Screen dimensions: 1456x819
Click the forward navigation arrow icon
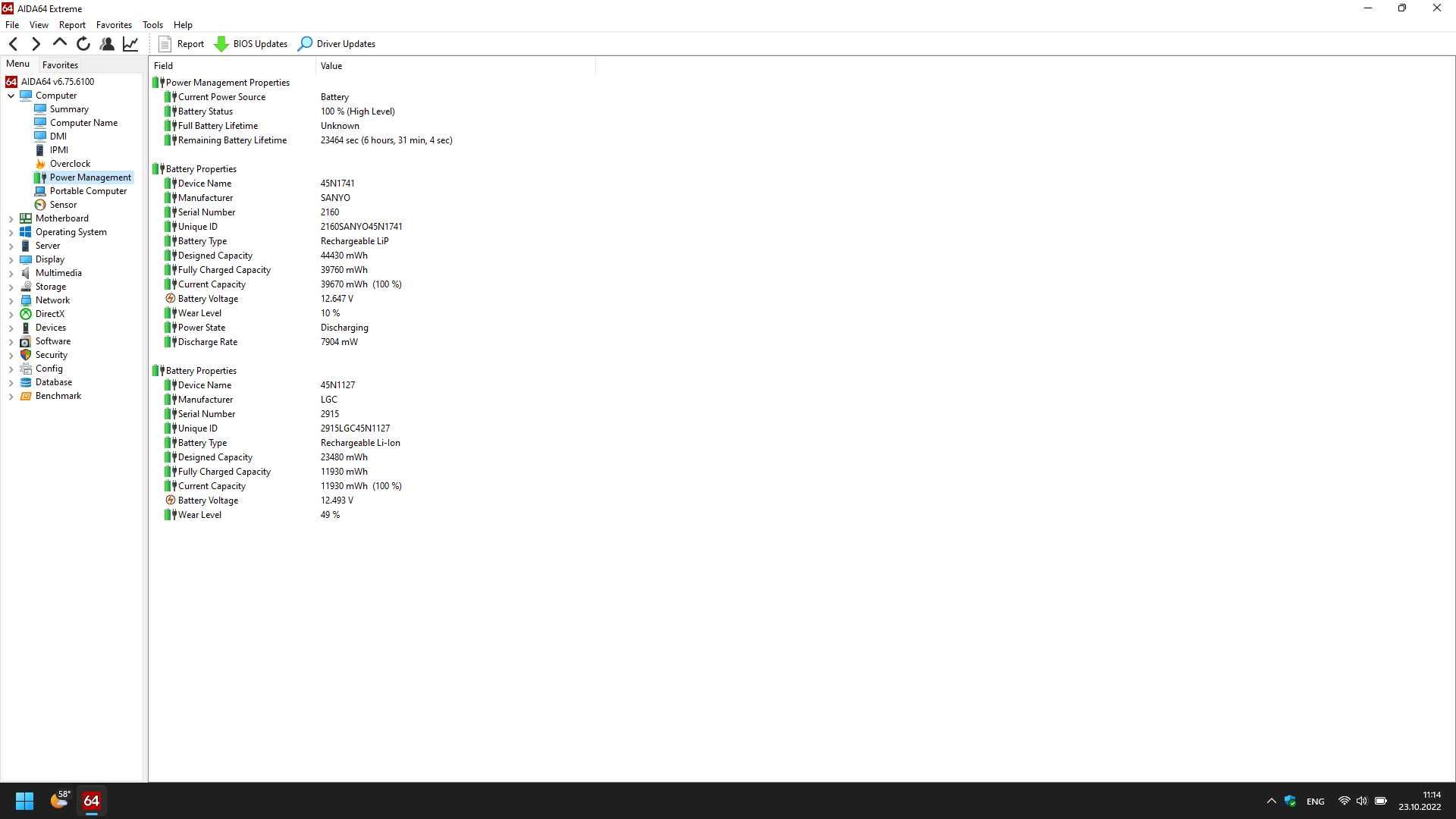point(36,43)
